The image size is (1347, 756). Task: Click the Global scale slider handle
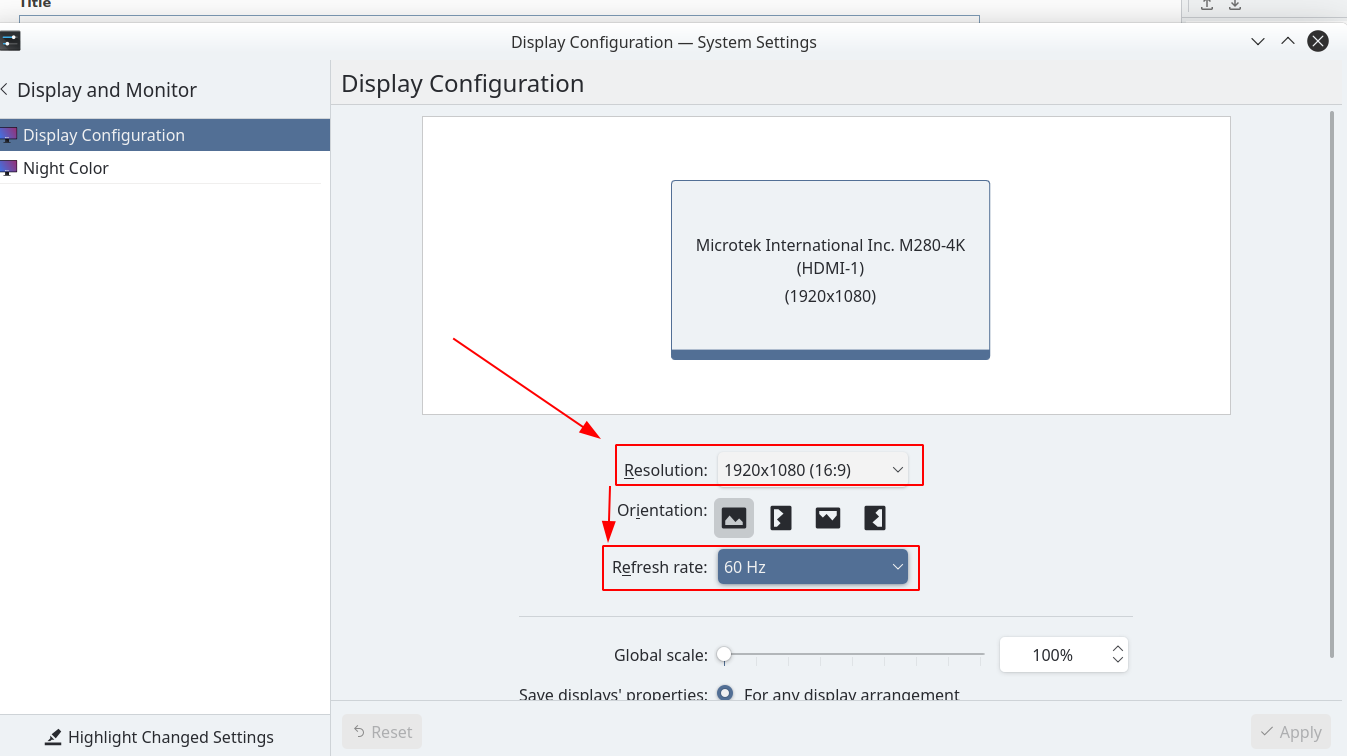pyautogui.click(x=724, y=655)
